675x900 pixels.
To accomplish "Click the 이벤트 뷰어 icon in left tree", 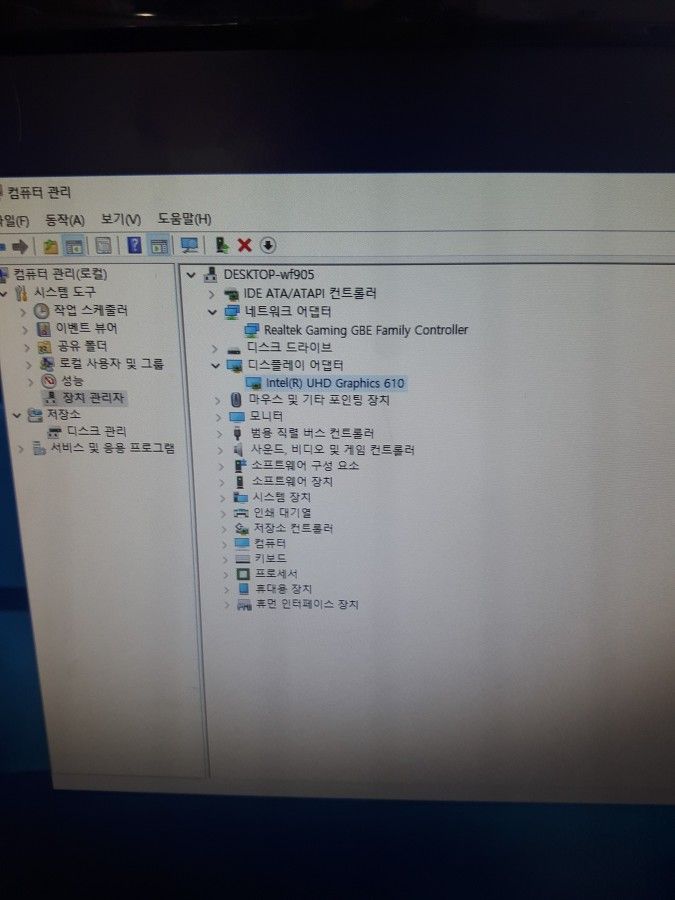I will 44,329.
